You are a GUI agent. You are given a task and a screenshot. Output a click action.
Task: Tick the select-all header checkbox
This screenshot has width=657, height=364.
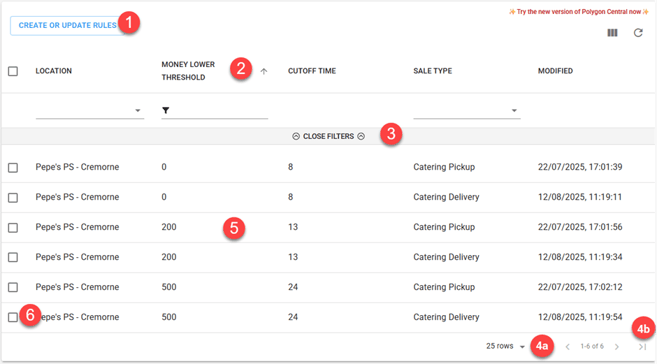[x=13, y=71]
